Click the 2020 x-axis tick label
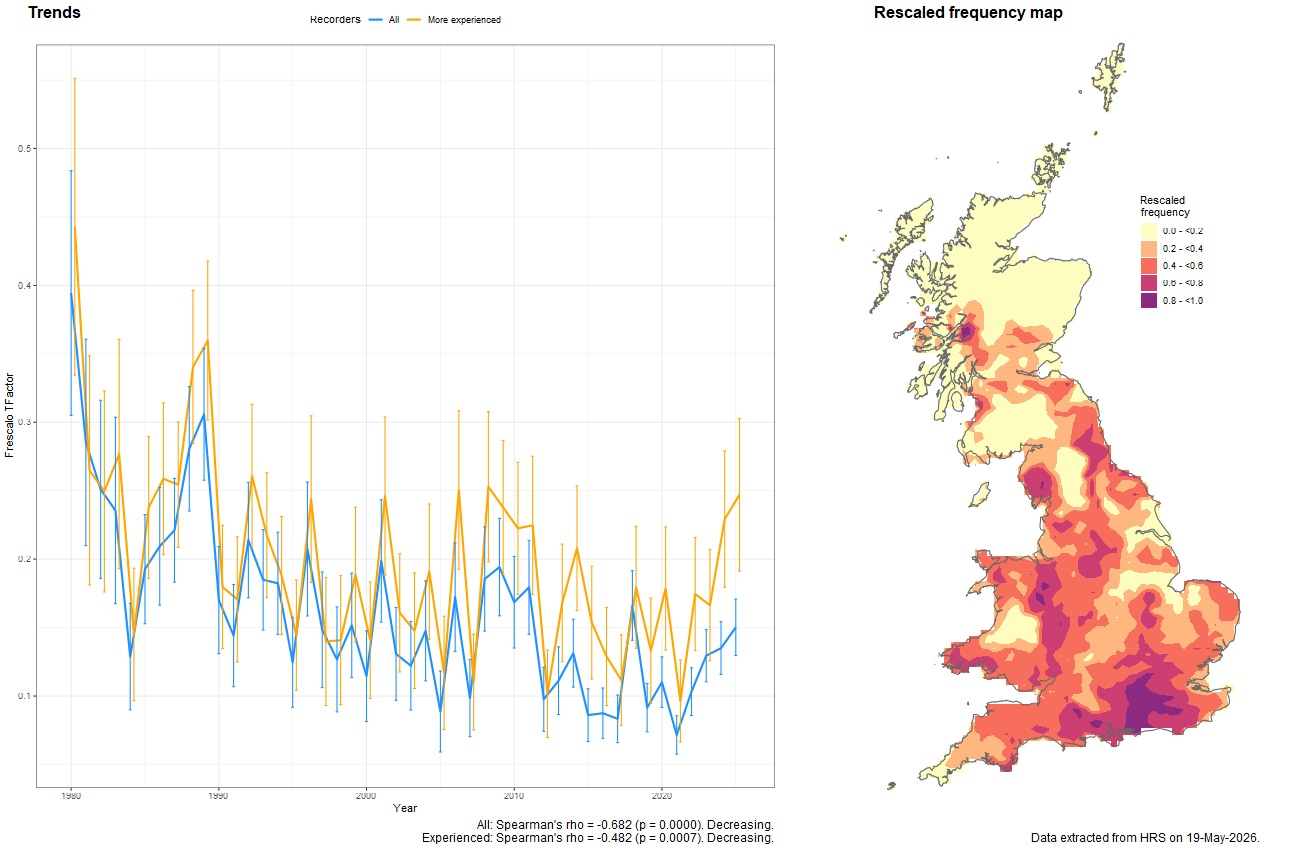 tap(662, 796)
